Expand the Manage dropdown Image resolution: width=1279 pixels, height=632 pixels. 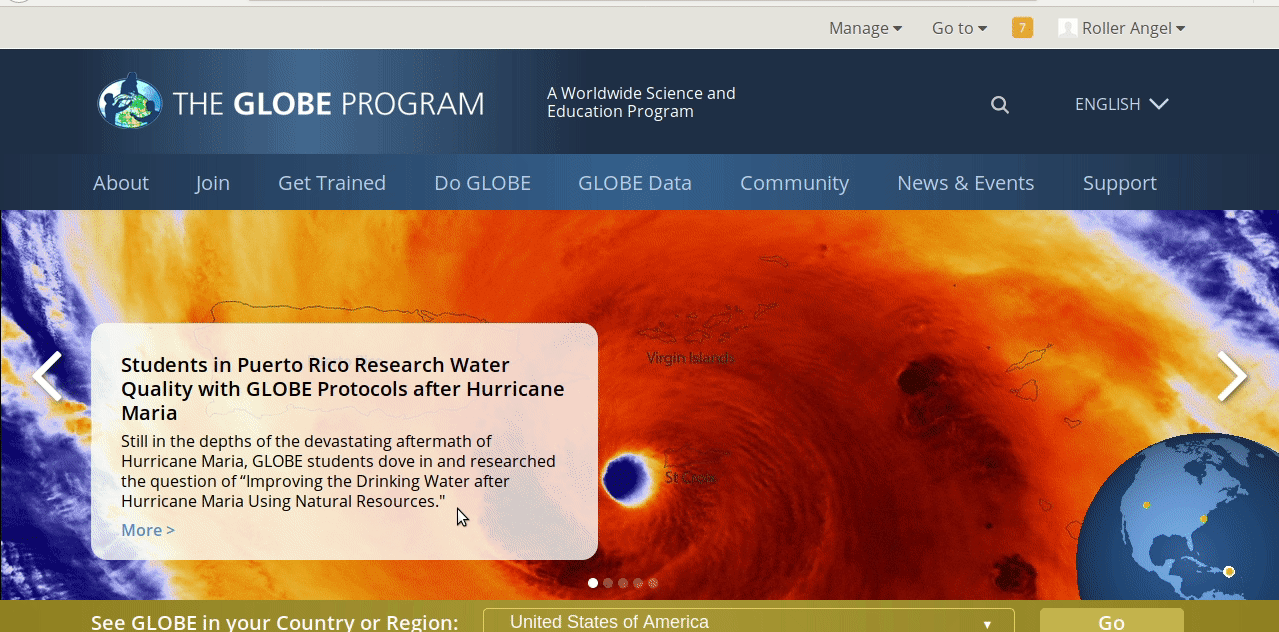pos(865,28)
